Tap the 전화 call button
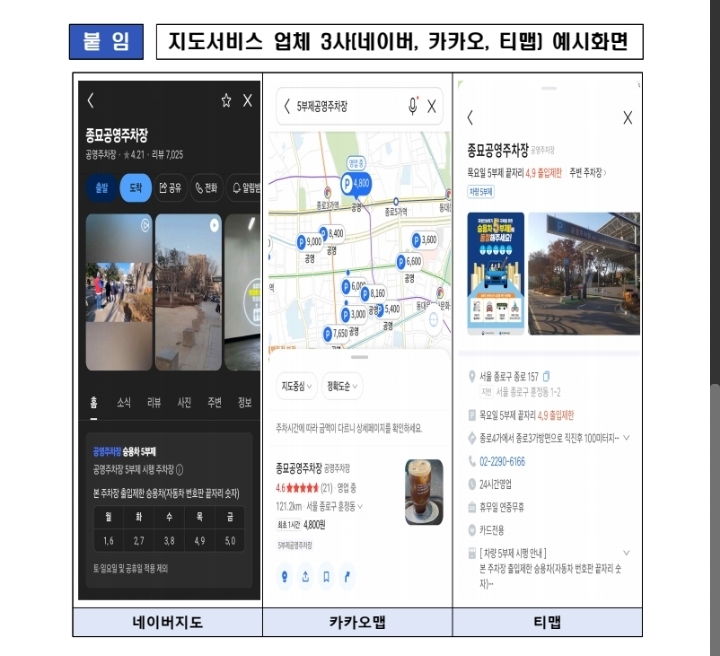This screenshot has width=720, height=656. point(206,188)
